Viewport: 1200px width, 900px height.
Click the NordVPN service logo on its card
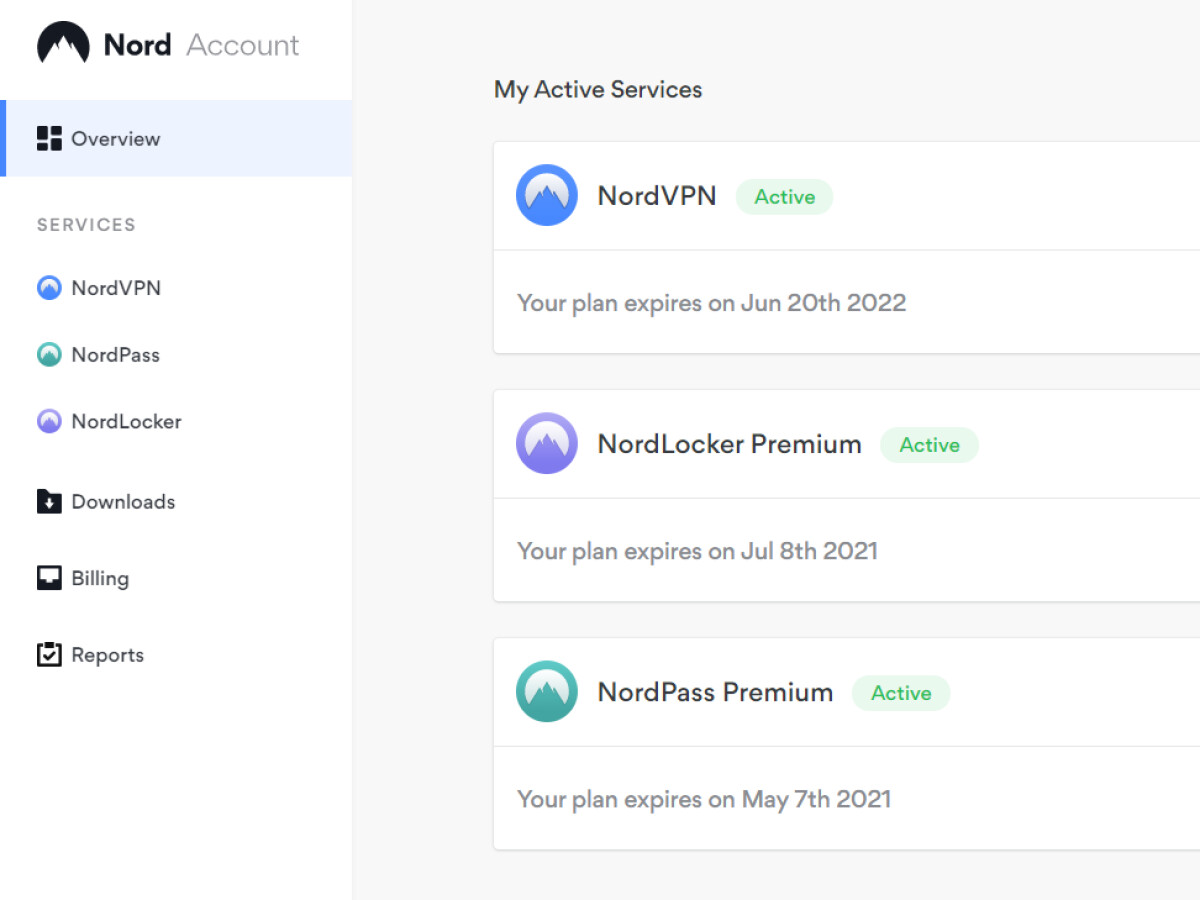(x=546, y=194)
